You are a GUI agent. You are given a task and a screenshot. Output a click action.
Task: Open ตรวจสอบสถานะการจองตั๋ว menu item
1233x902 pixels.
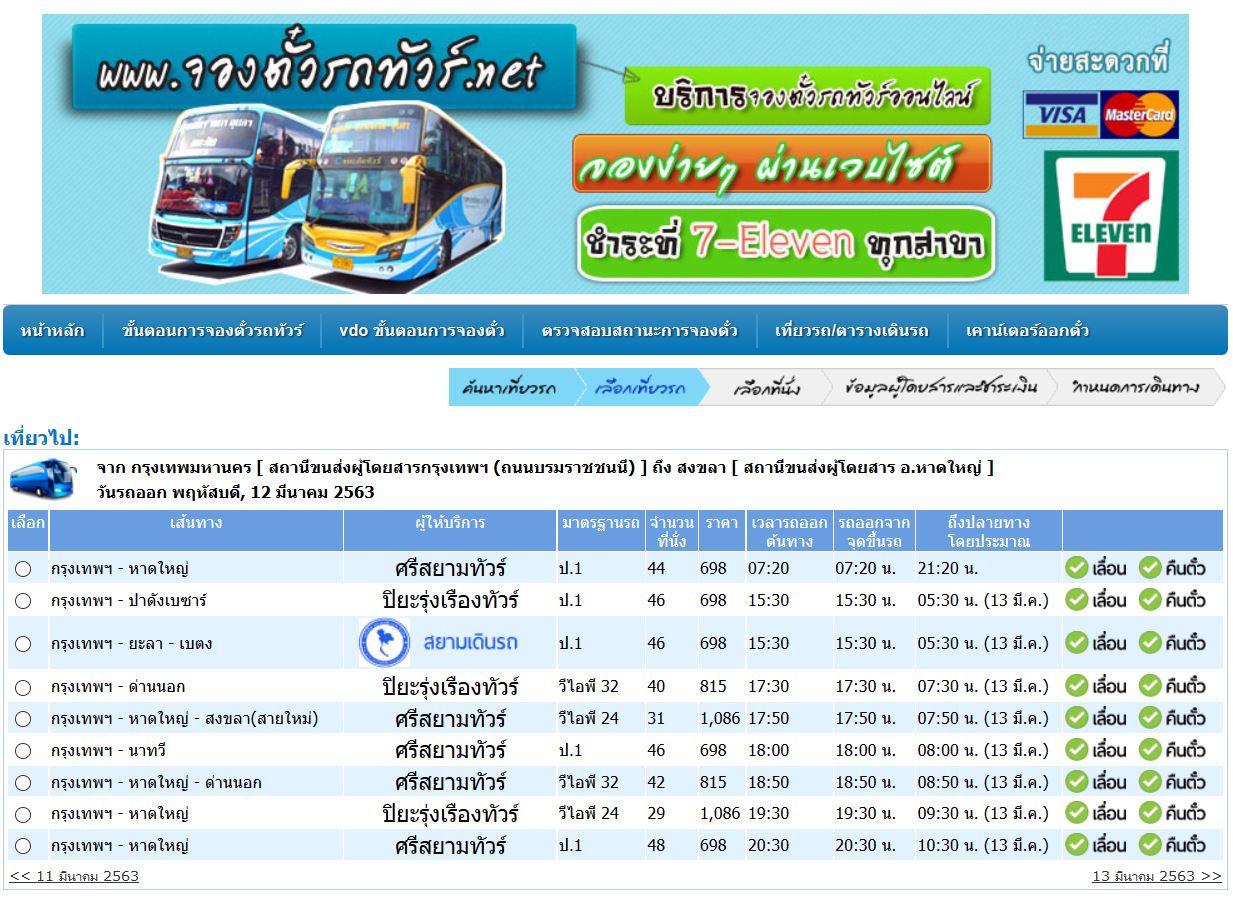pos(640,330)
